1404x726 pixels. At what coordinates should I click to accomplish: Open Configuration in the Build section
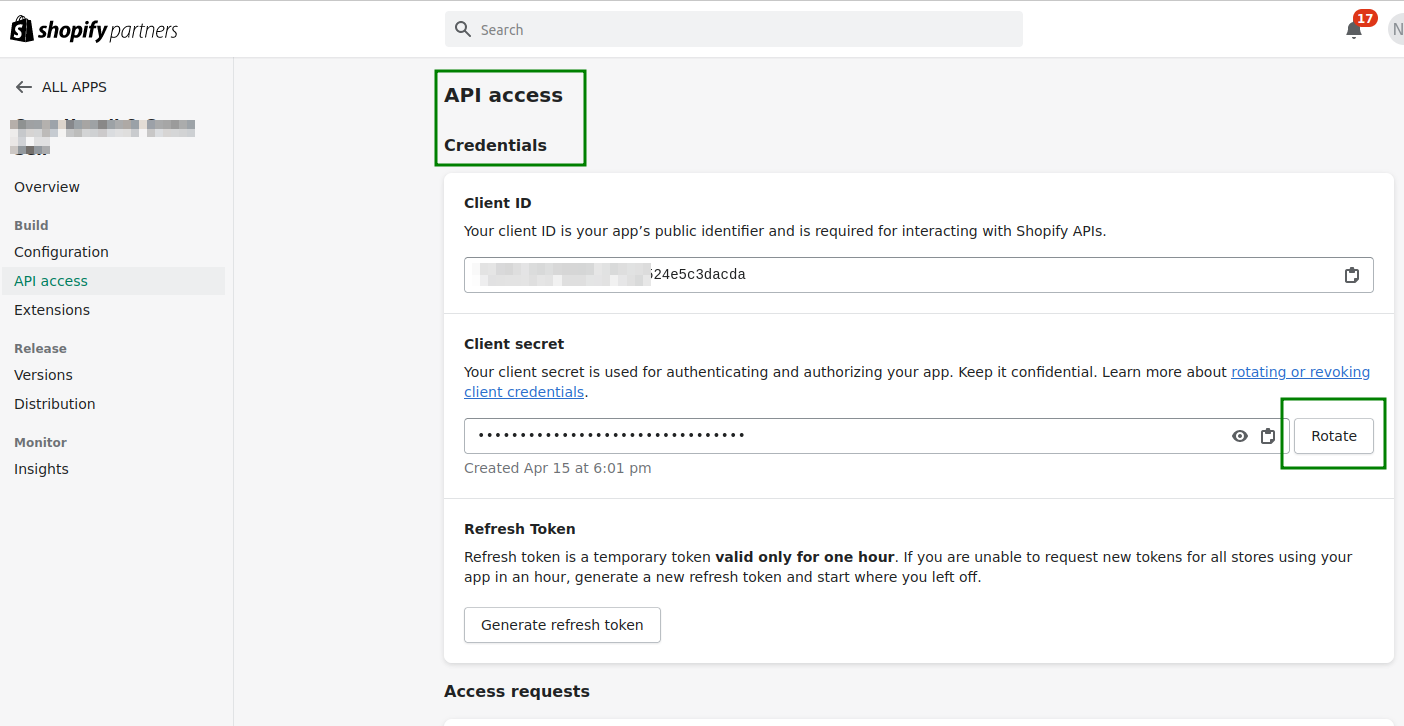click(x=61, y=252)
